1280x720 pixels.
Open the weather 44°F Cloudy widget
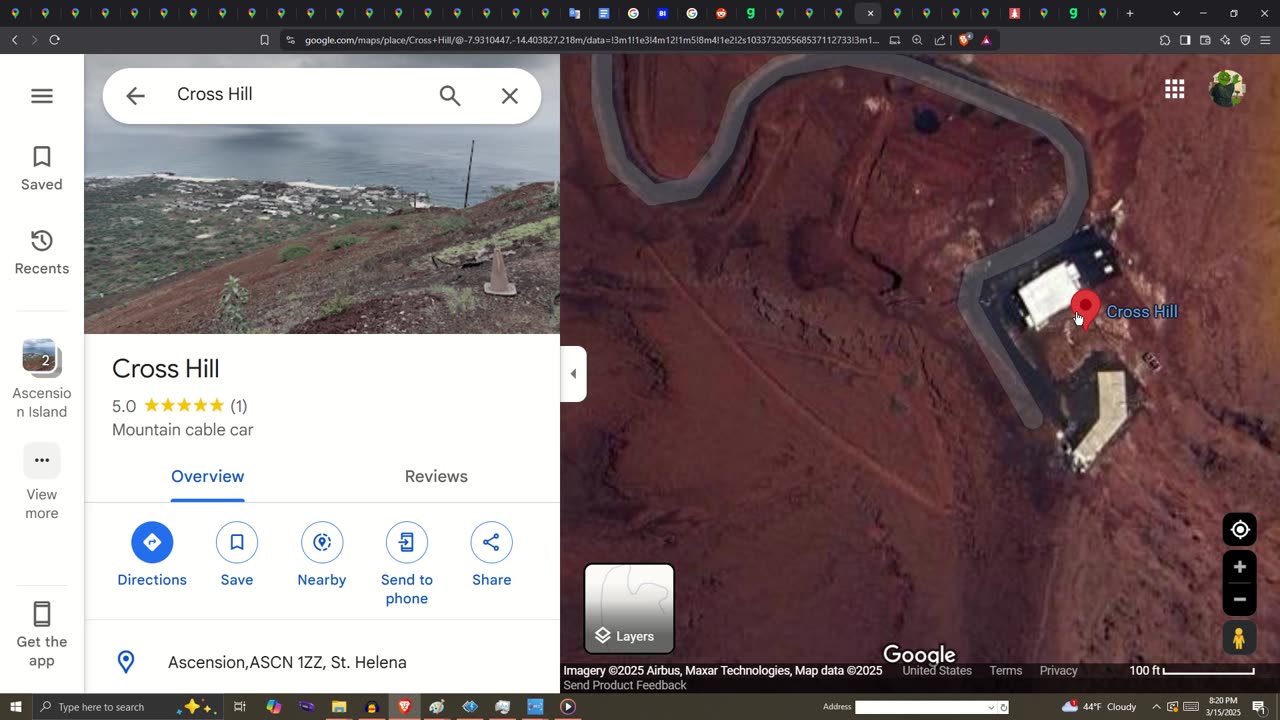[x=1099, y=707]
